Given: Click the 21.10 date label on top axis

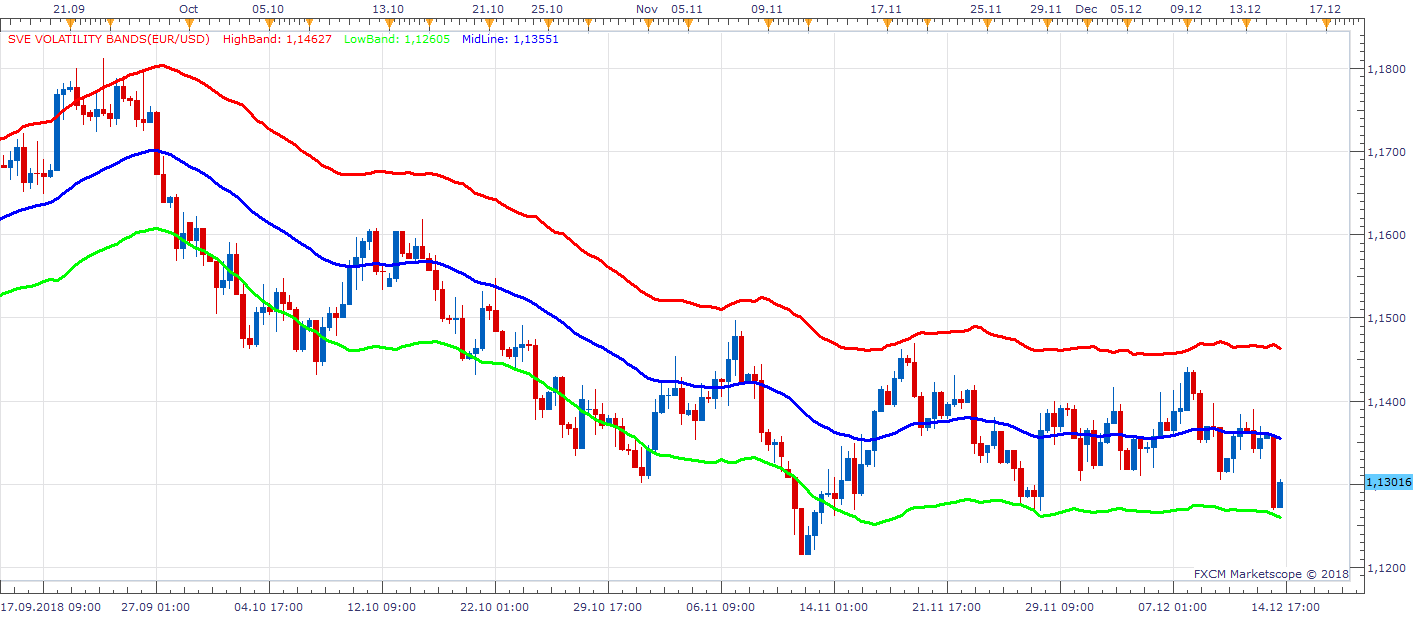Looking at the screenshot, I should tap(488, 8).
